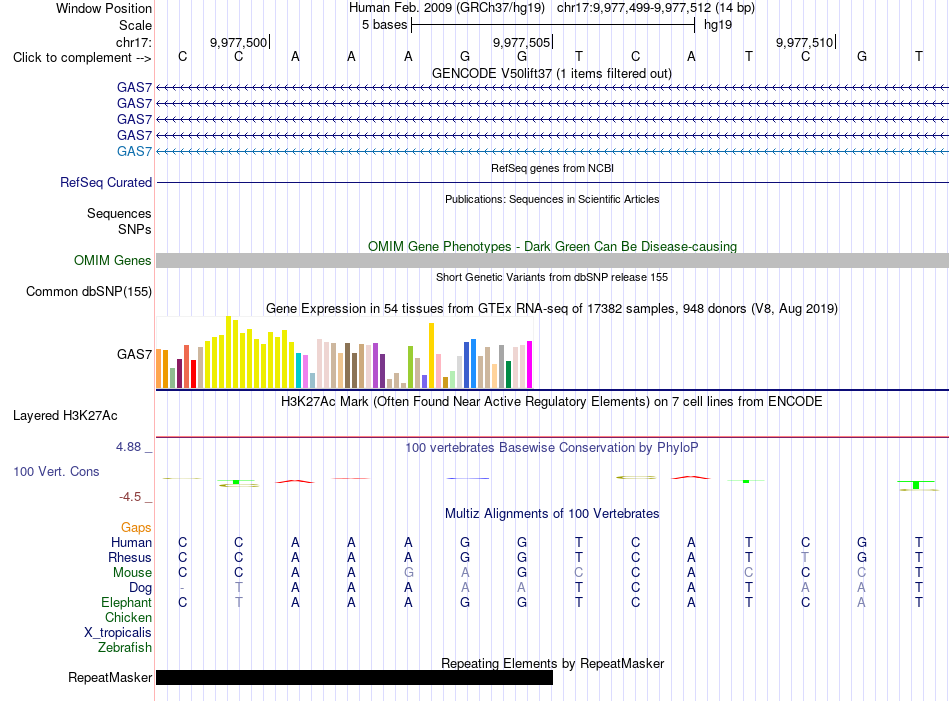Click the Layered H3K27Ac track label
950x701 pixels.
pyautogui.click(x=65, y=416)
